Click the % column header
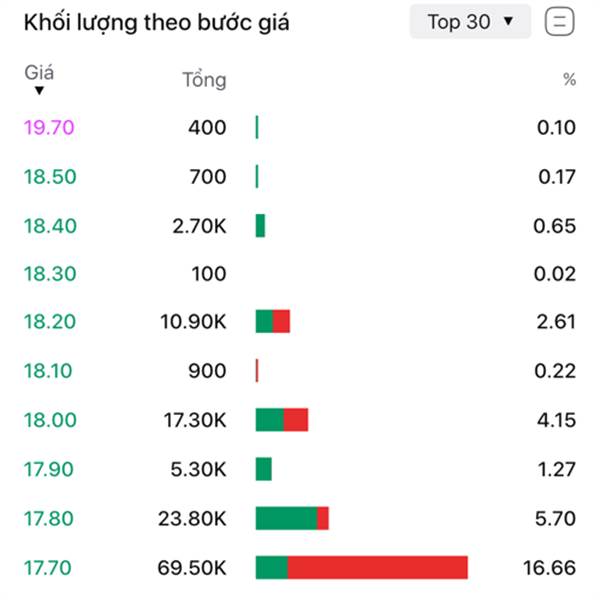 pos(569,80)
